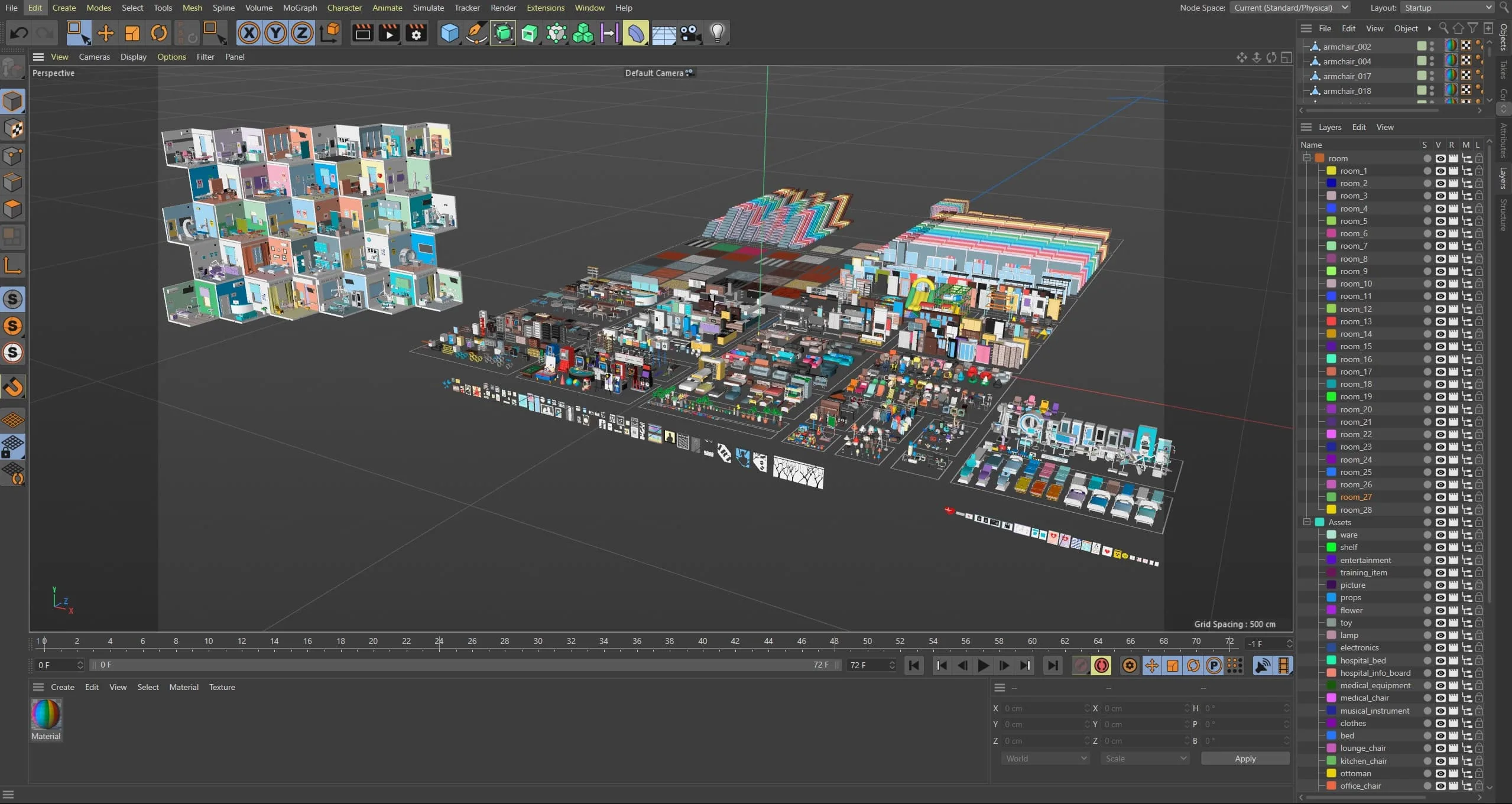
Task: Toggle lock for room_12 layer
Action: click(1479, 309)
